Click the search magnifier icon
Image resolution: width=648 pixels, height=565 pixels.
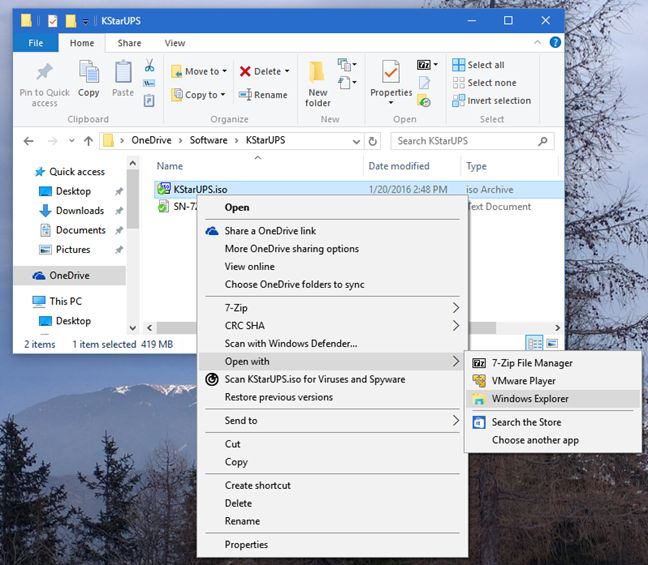(x=543, y=141)
